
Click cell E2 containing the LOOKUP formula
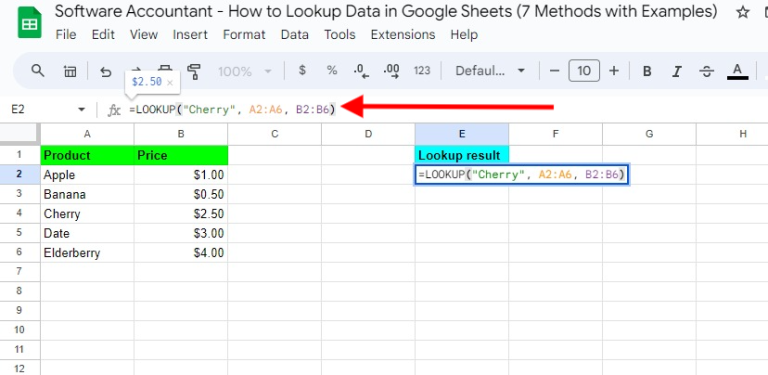(x=522, y=175)
